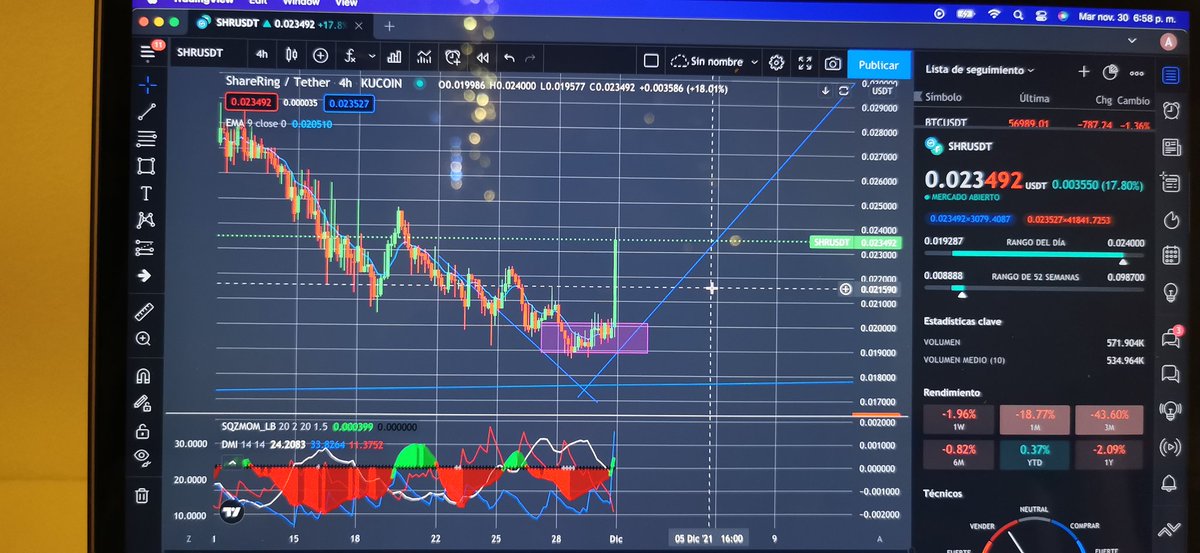Toggle the watchlist panel icon
This screenshot has width=1200, height=553.
pos(1170,75)
